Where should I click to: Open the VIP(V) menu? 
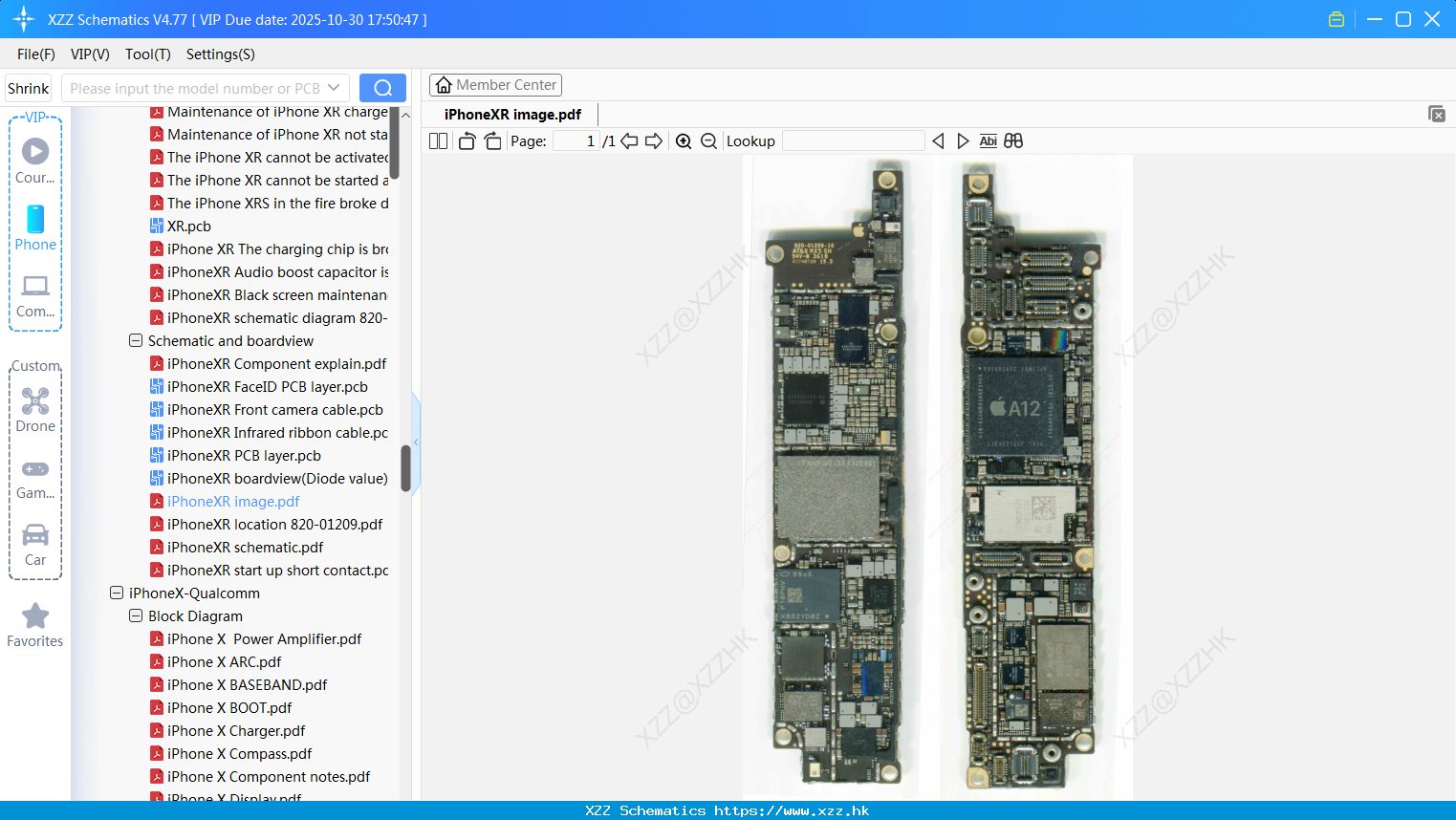(x=90, y=54)
